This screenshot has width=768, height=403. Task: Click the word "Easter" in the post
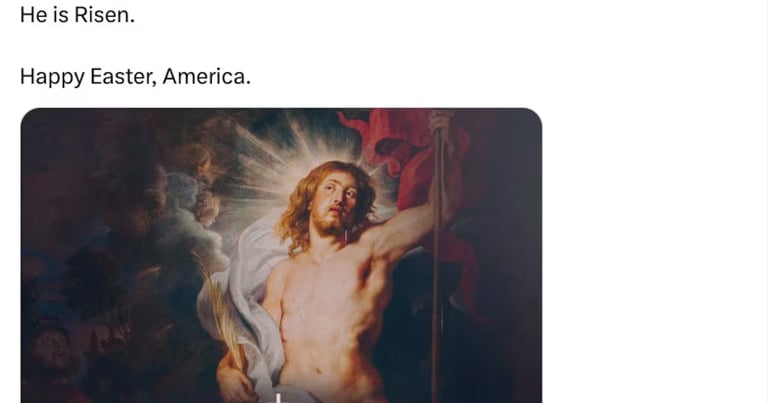[x=121, y=76]
